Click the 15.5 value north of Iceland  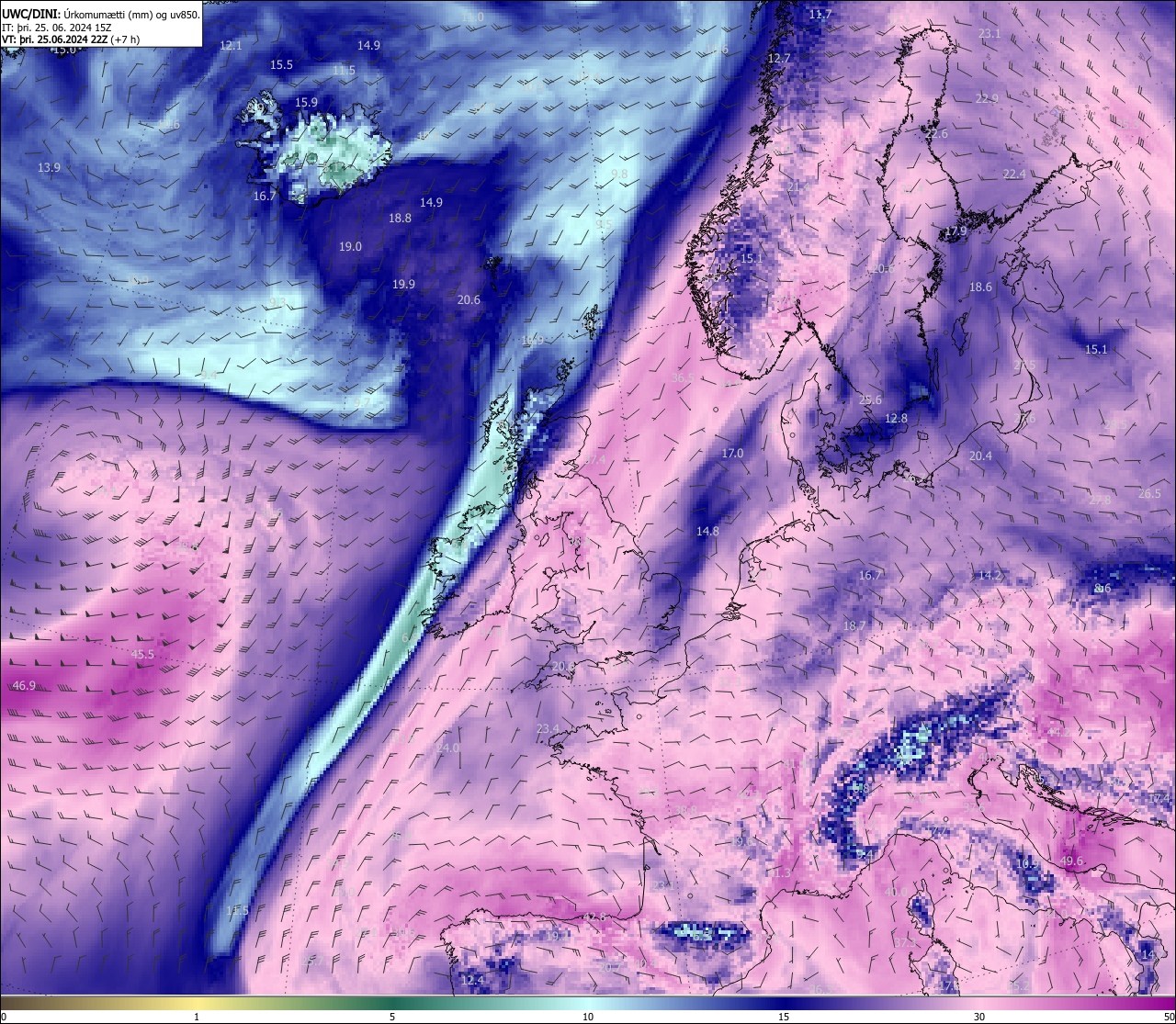pos(281,64)
